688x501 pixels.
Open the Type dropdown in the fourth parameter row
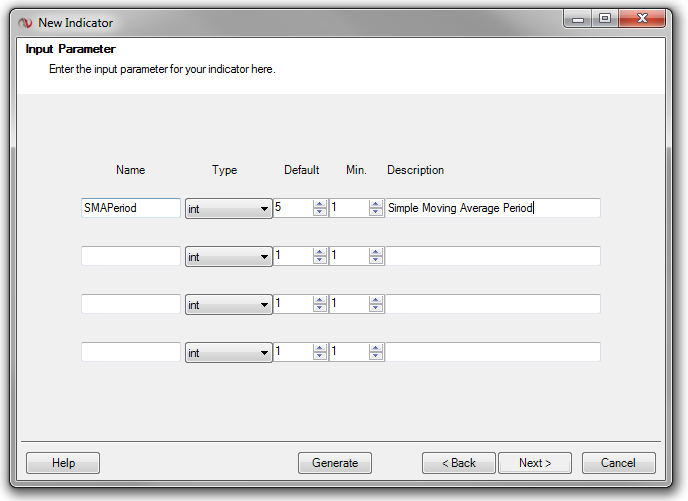click(x=229, y=352)
